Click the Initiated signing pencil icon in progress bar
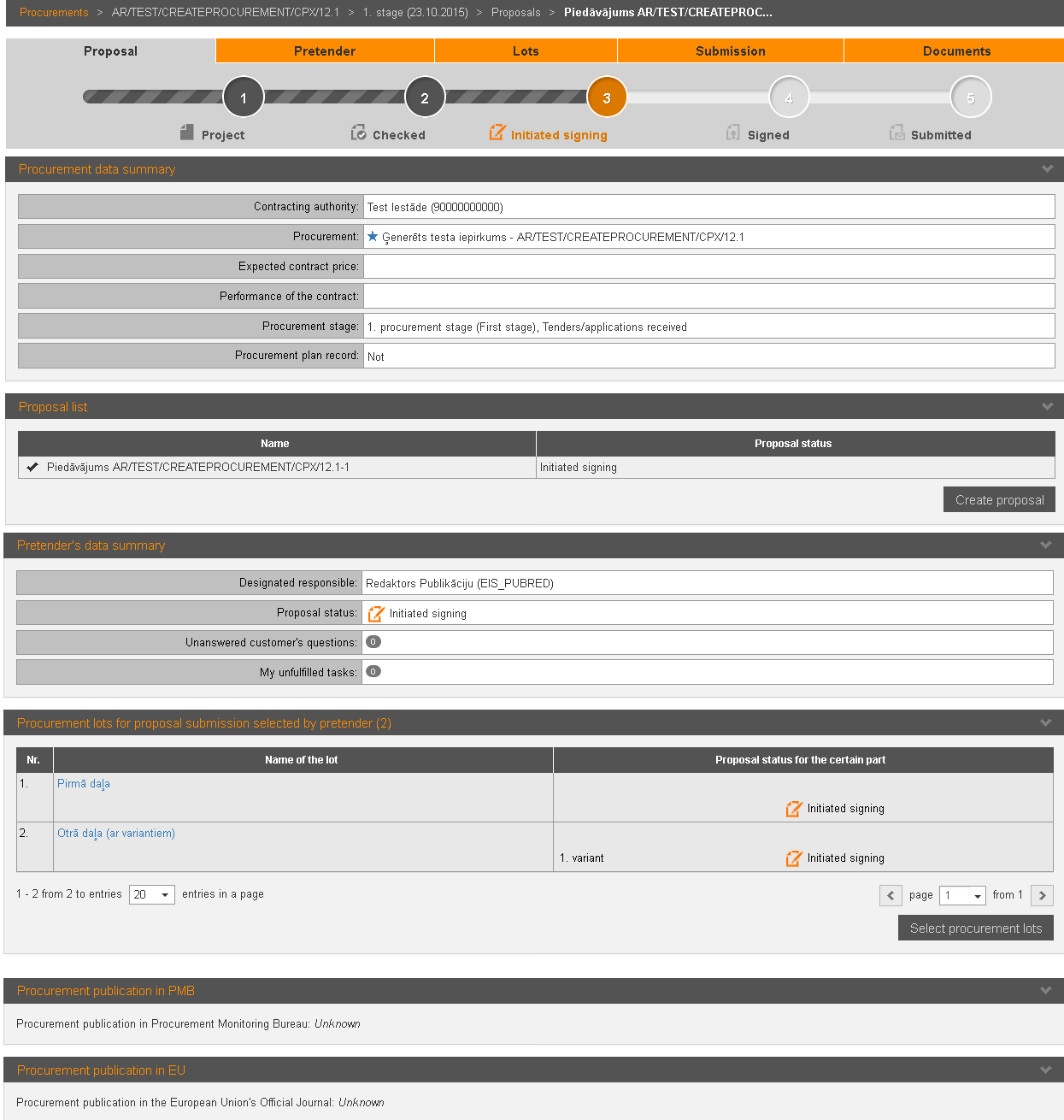 [497, 133]
